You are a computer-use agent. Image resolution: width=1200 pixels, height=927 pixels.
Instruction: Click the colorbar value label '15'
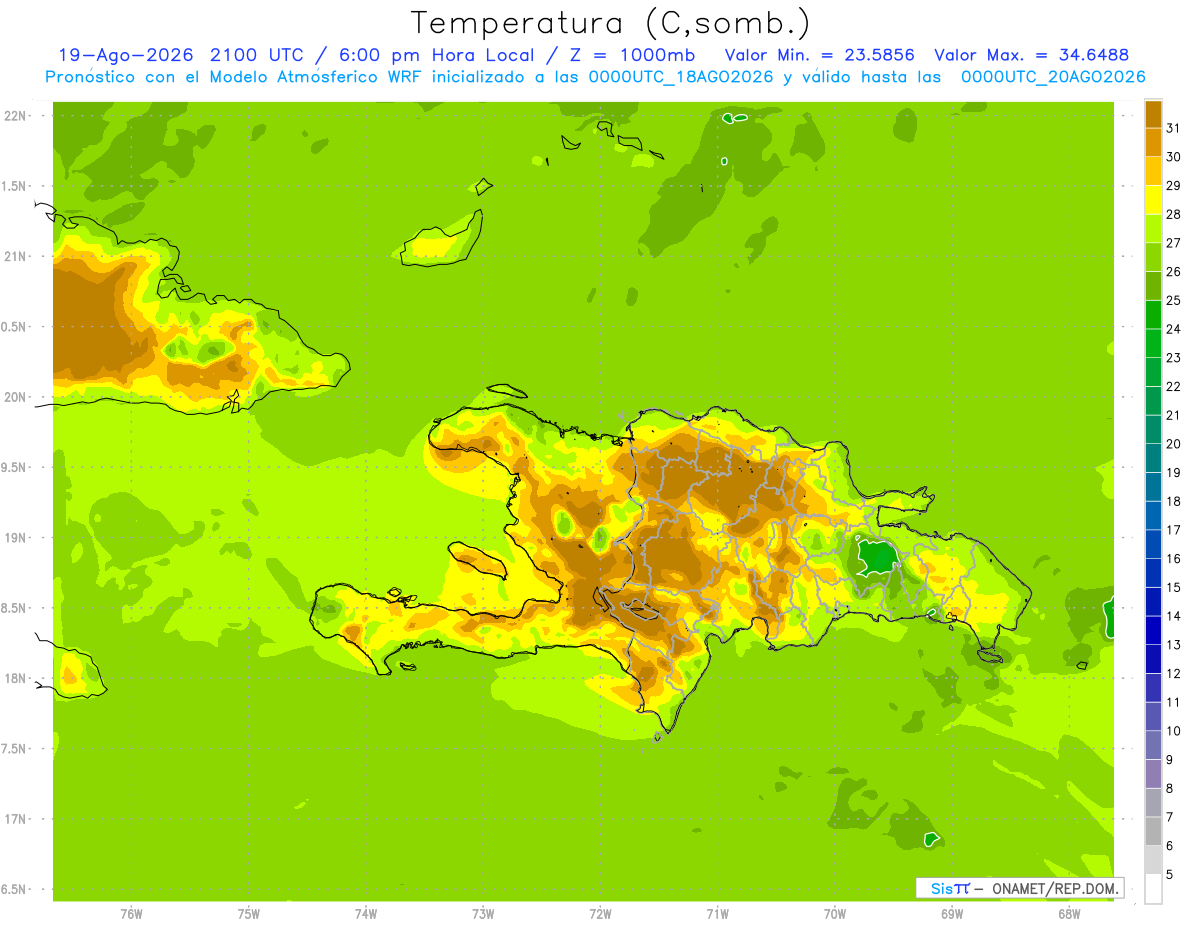[x=1174, y=587]
